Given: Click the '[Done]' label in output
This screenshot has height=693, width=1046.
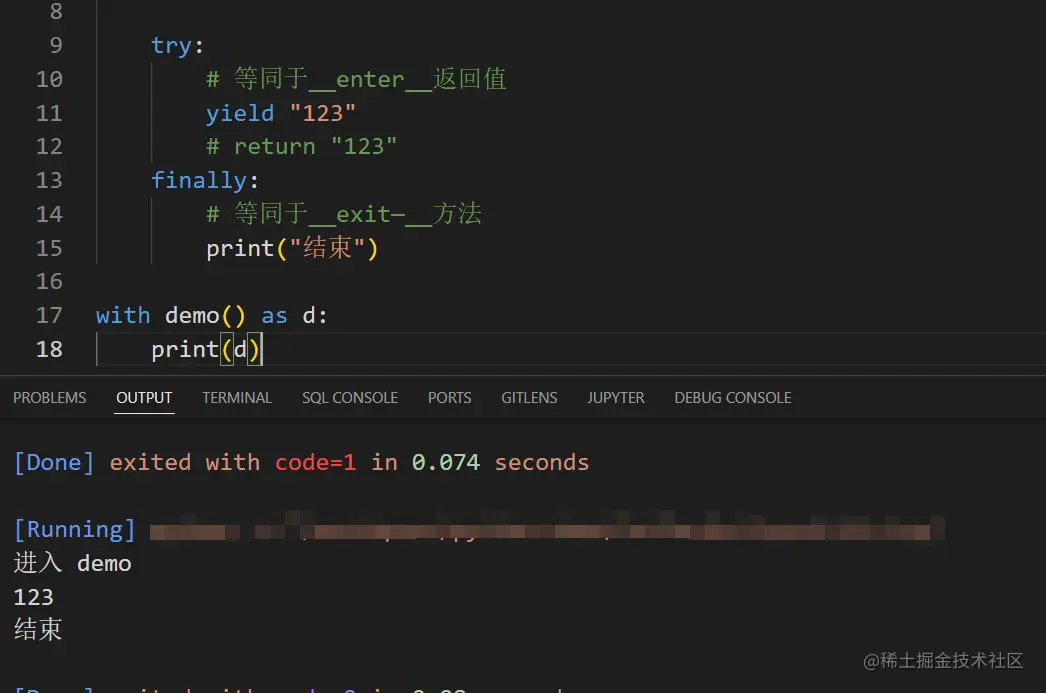Looking at the screenshot, I should click(54, 462).
